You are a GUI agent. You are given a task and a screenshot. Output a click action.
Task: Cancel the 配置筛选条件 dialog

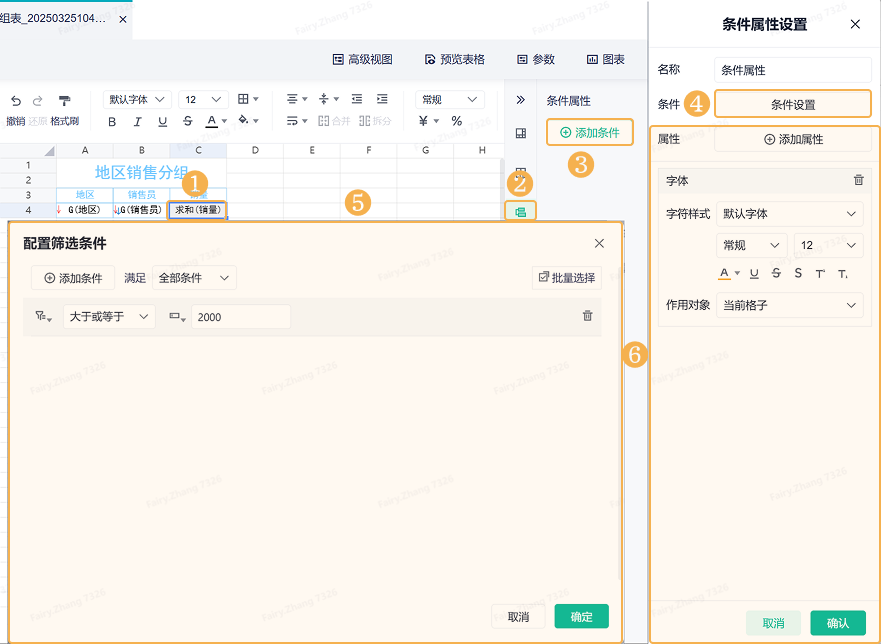pyautogui.click(x=518, y=616)
